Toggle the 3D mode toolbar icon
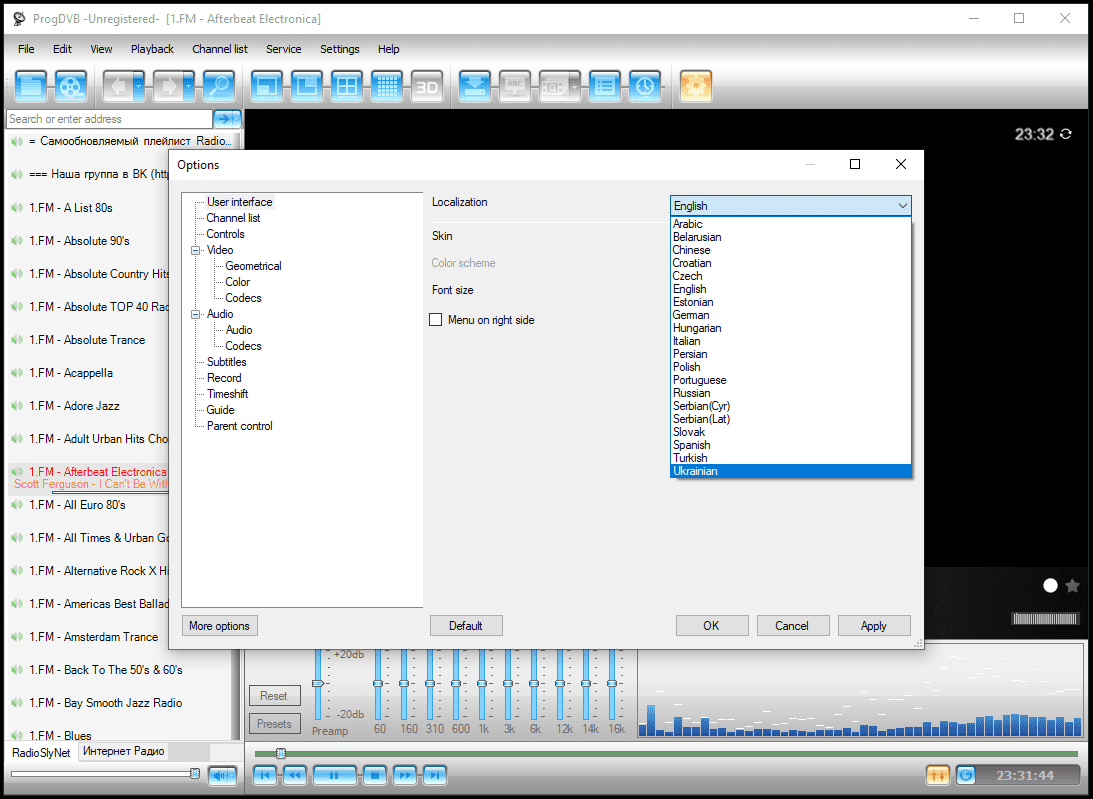 (x=427, y=86)
